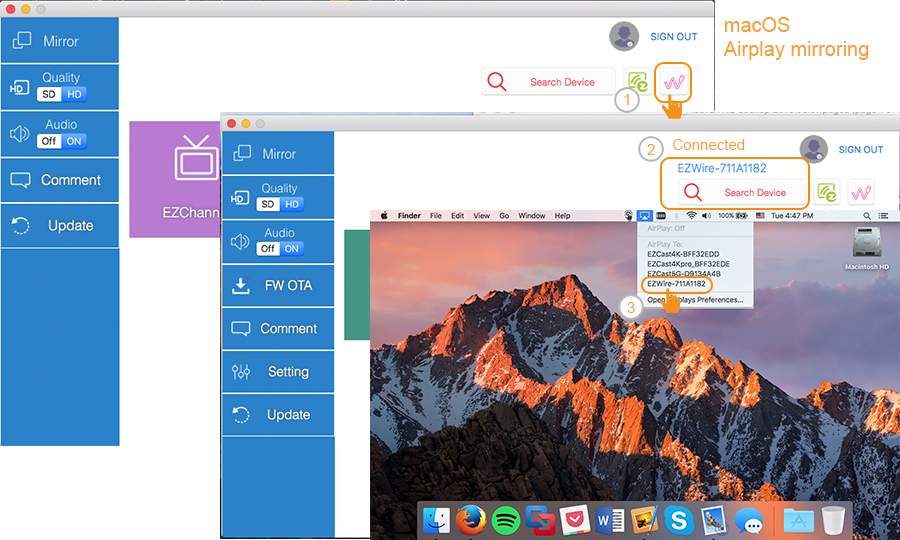Open the Wi-Fi status menu
The width and height of the screenshot is (900, 540).
(690, 215)
